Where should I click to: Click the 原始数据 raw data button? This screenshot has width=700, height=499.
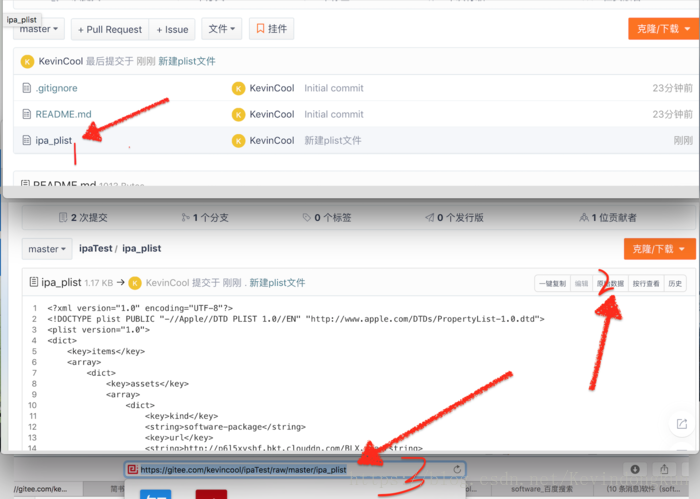point(610,283)
